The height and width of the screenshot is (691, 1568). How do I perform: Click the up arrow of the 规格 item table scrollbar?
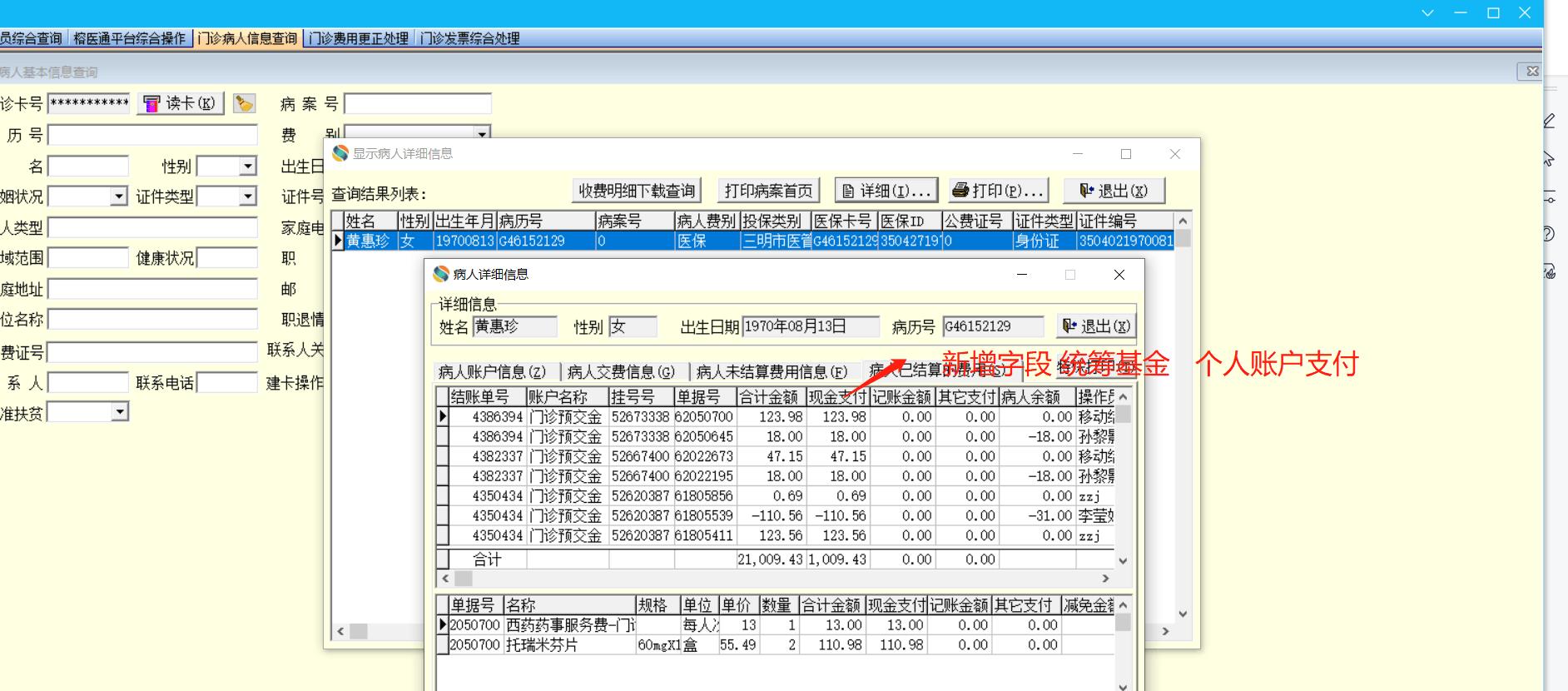[1123, 605]
